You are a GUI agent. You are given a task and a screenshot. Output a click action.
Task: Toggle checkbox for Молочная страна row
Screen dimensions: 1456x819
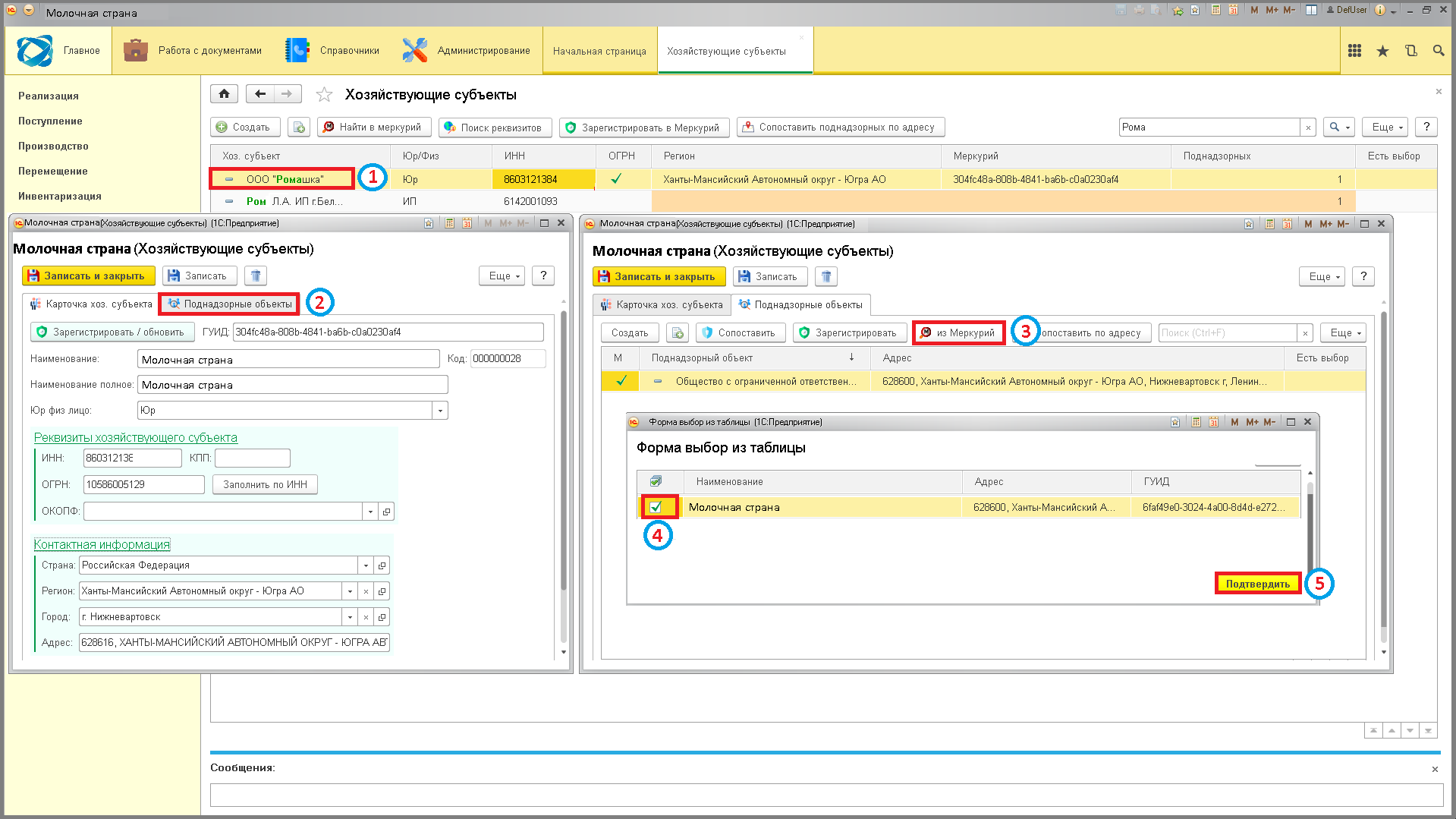point(656,507)
